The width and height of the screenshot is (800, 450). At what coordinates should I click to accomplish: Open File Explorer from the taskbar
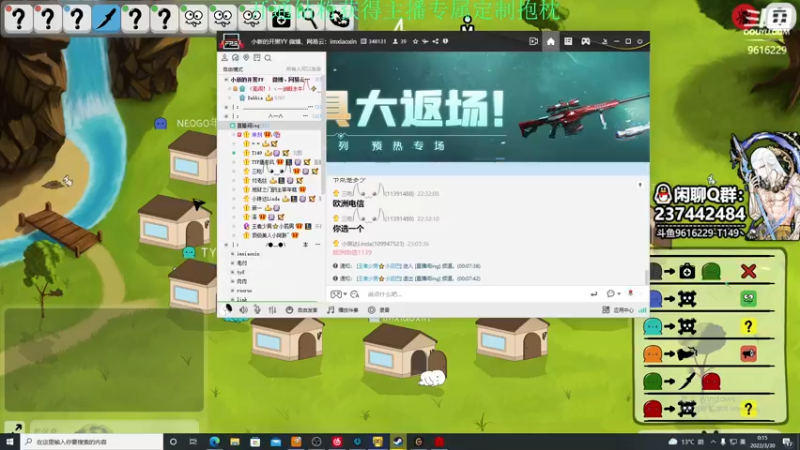tap(235, 442)
